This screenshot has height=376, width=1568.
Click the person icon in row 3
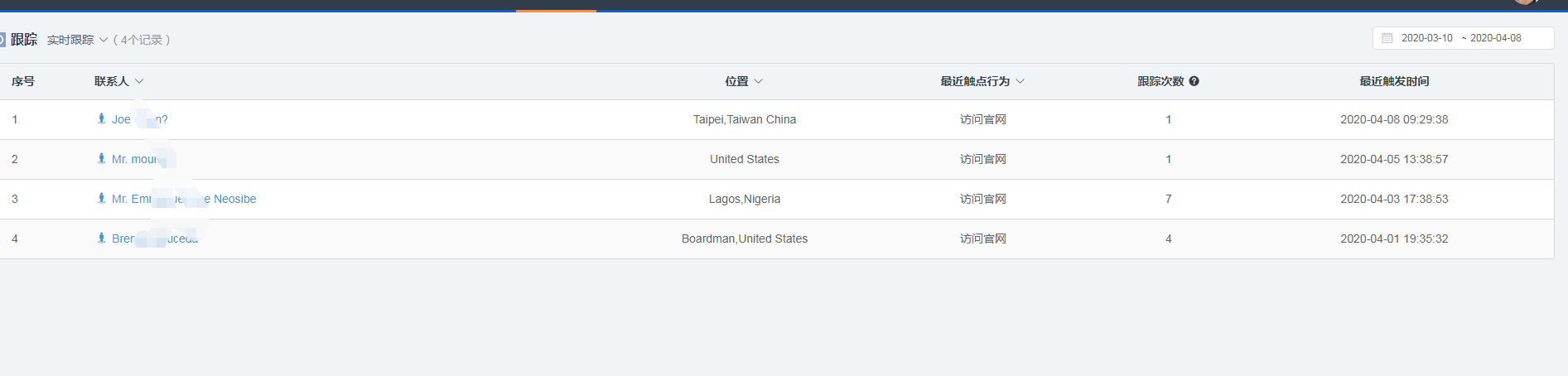point(101,198)
